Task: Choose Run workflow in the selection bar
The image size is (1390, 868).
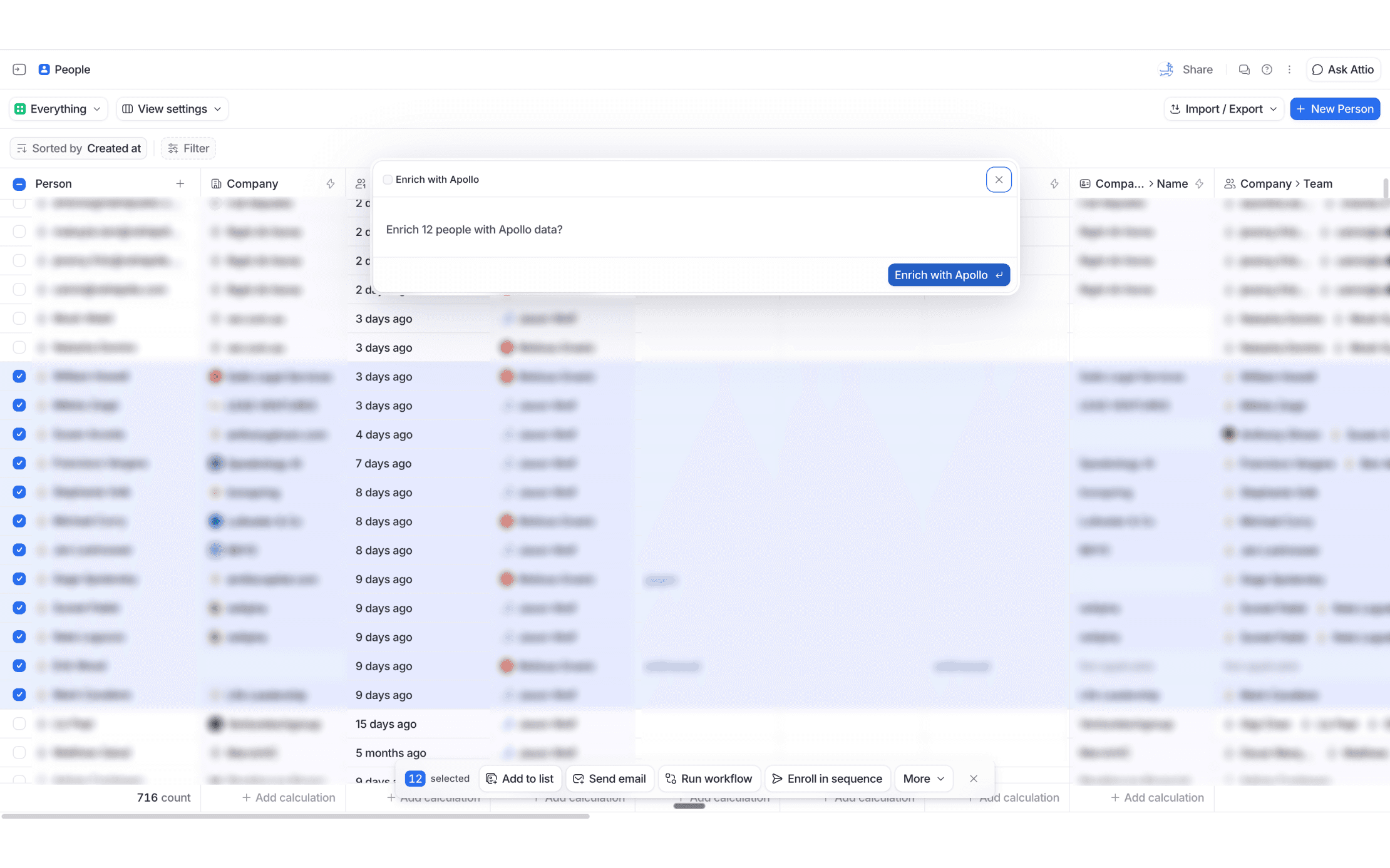Action: pyautogui.click(x=709, y=779)
